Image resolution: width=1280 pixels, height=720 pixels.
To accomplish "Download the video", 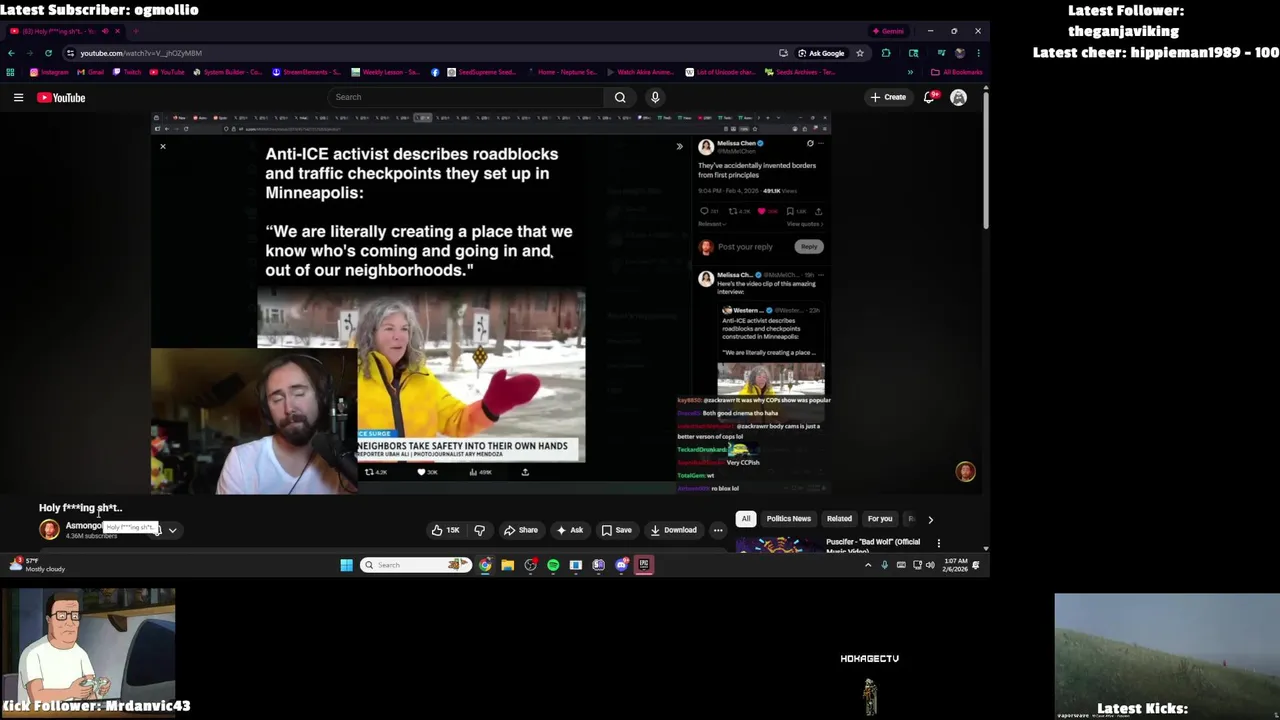I will point(673,530).
